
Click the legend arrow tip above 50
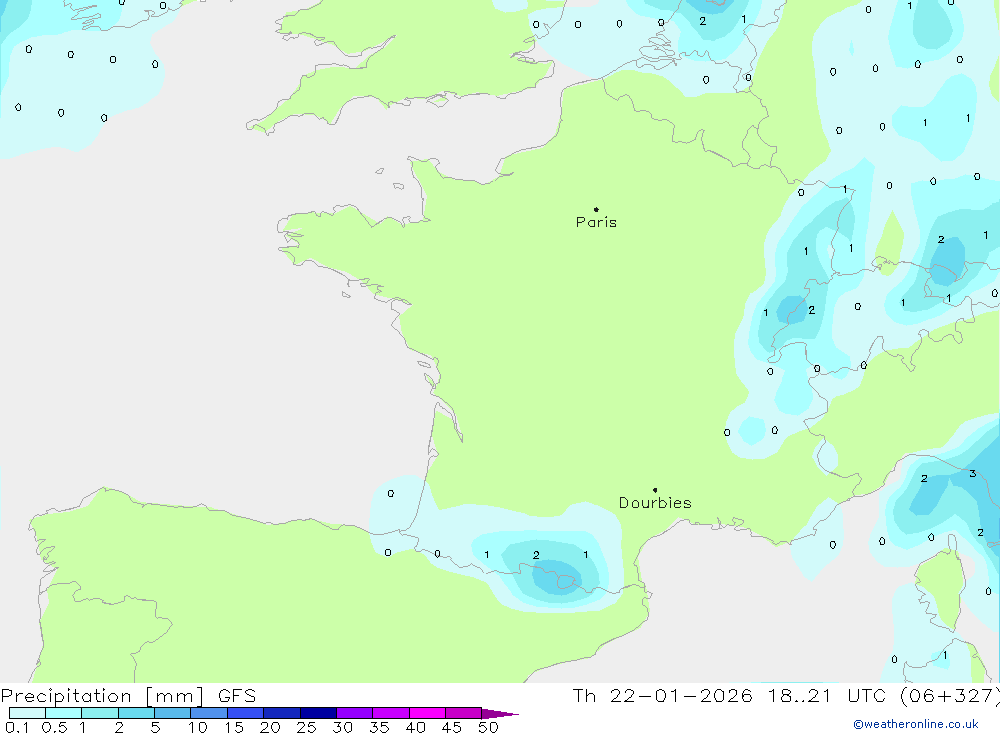500,713
